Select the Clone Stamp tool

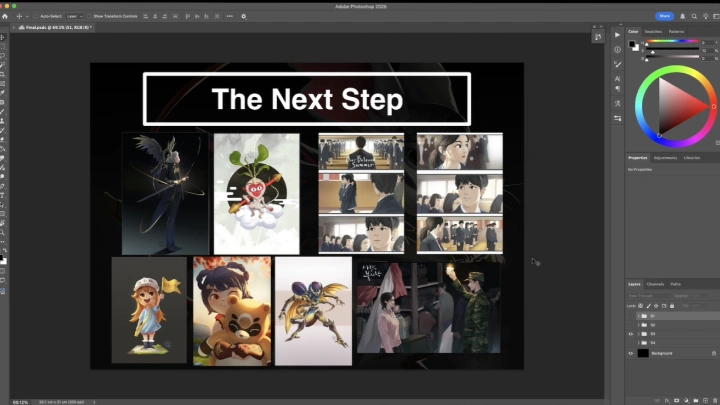pos(2,121)
